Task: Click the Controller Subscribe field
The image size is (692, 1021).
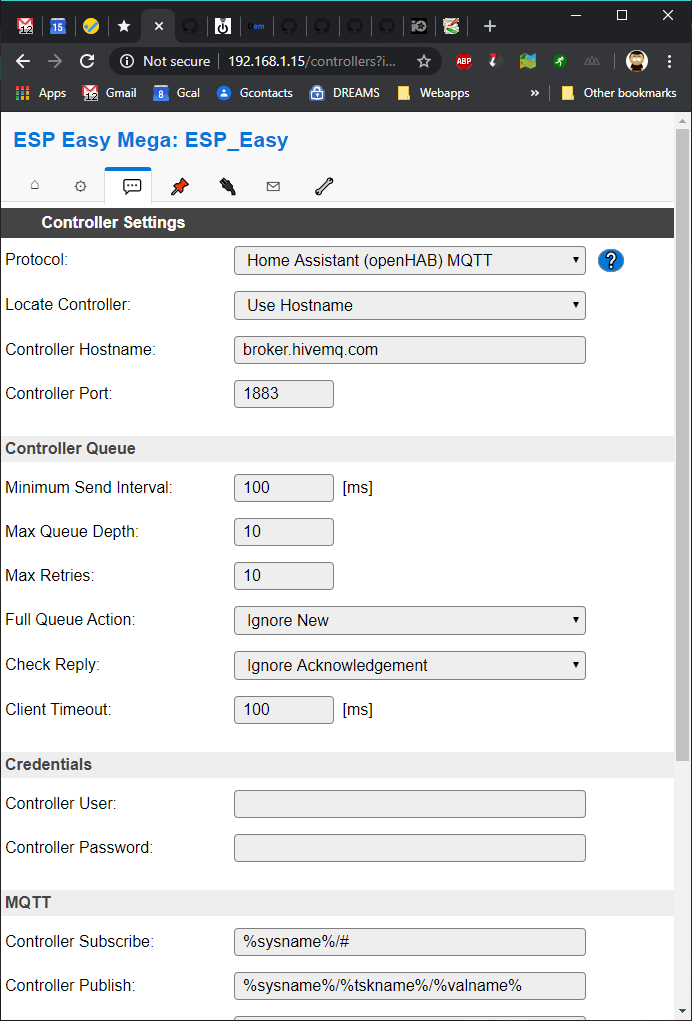Action: 410,942
